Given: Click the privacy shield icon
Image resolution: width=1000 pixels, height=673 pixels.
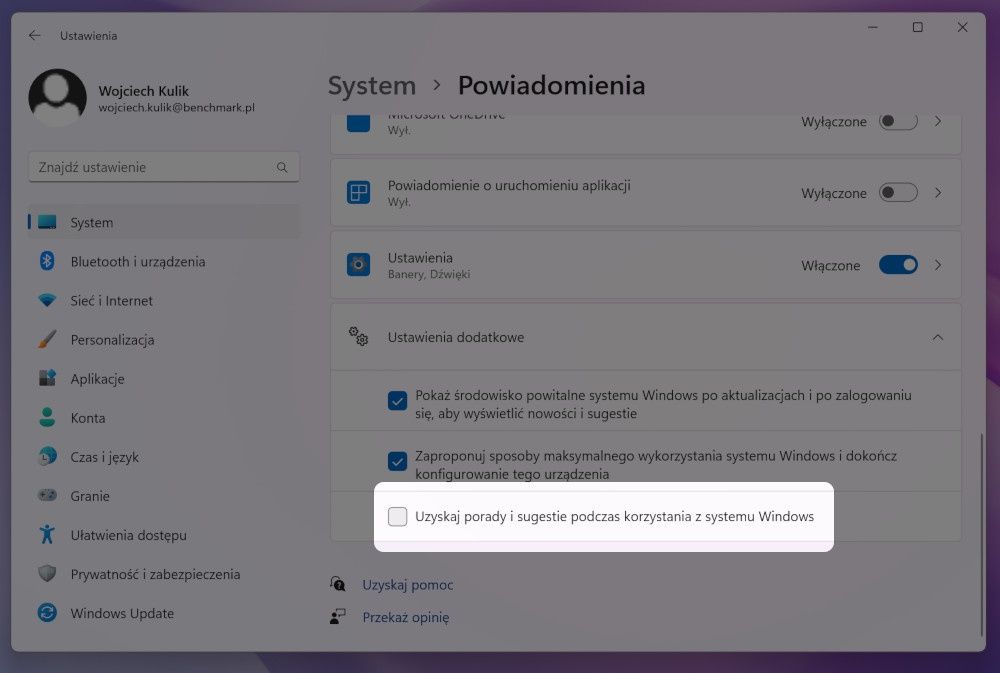Looking at the screenshot, I should pos(47,573).
